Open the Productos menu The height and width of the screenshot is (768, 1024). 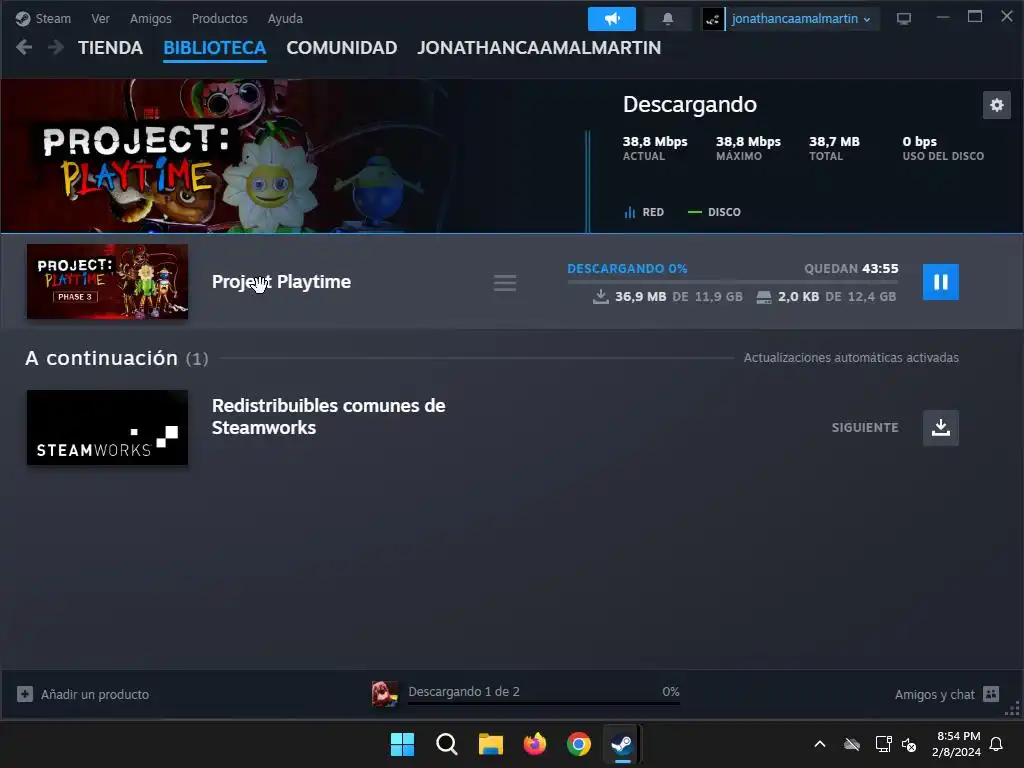(x=219, y=18)
